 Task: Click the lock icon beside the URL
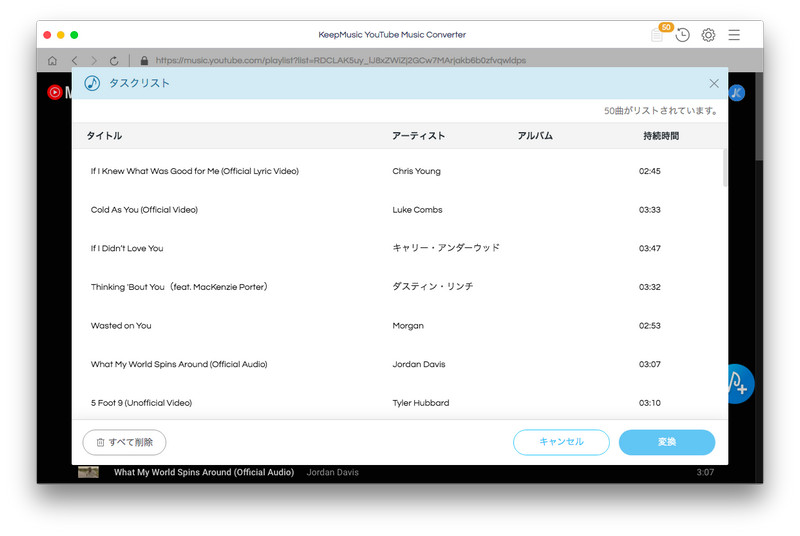coord(144,61)
